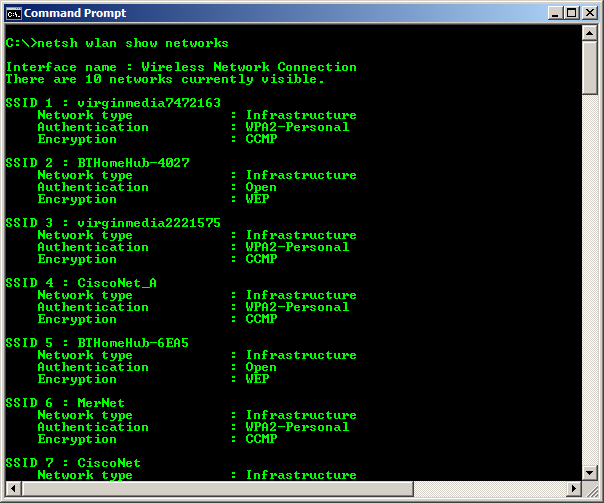Click SSID 2 BTHomeHub-4027 line
The image size is (604, 503).
[97, 163]
